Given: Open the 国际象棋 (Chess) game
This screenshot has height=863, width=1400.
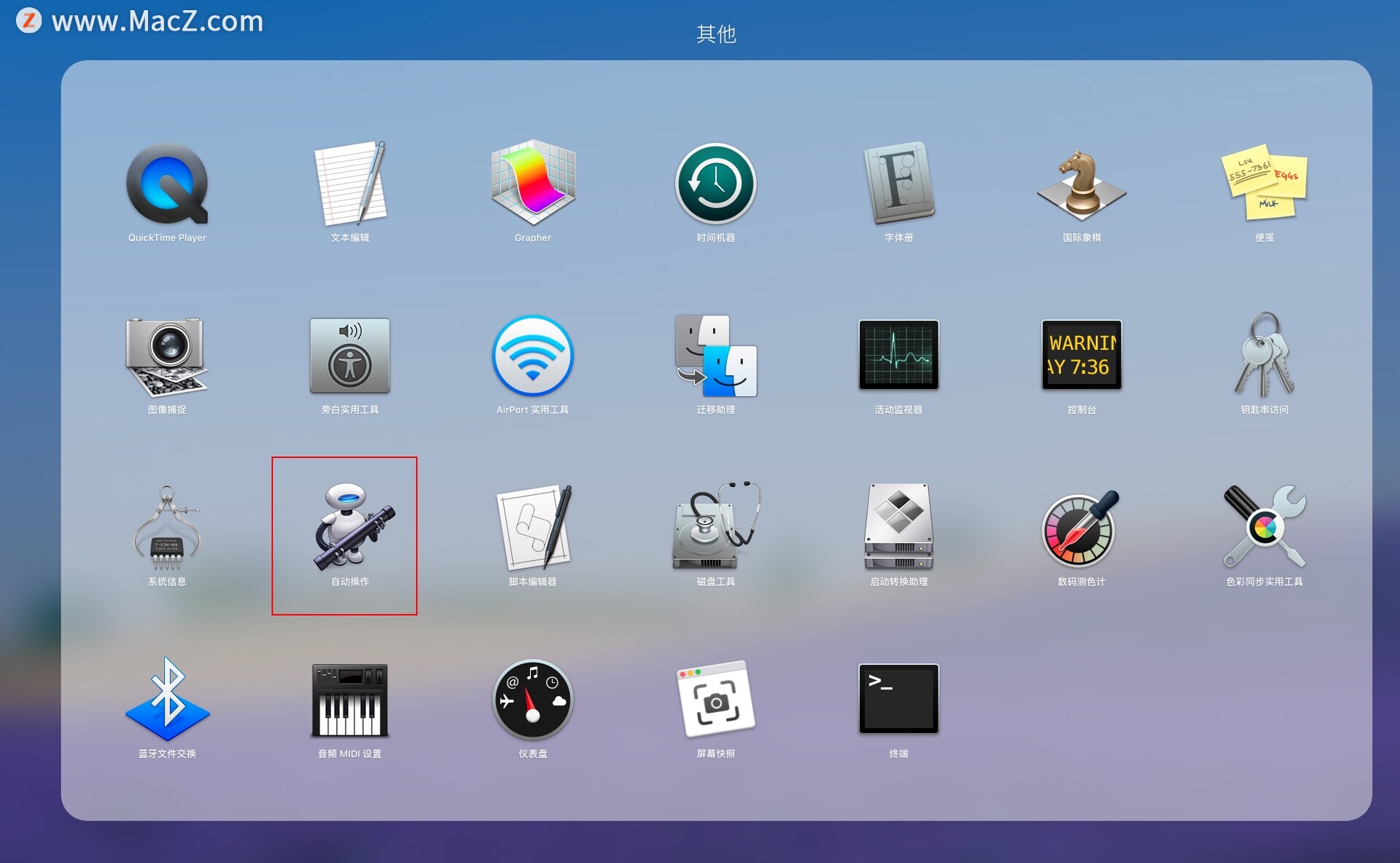Looking at the screenshot, I should 1081,184.
